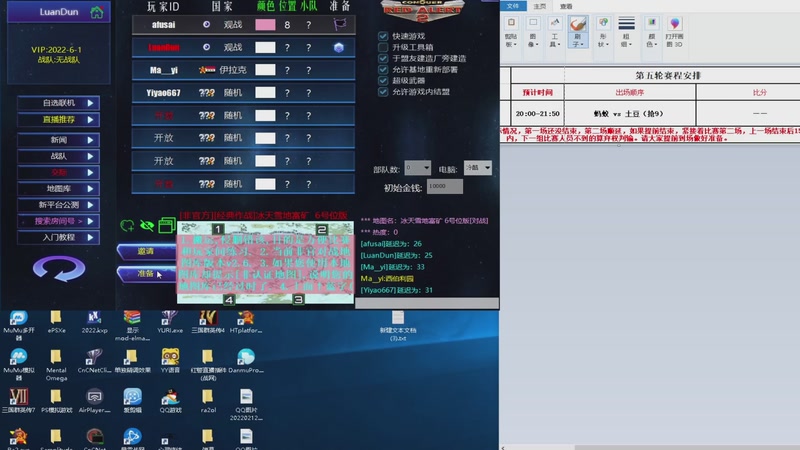The height and width of the screenshot is (450, 800).
Task: Toggle the 于盟友建造厂旁建造 checkbox
Action: pyautogui.click(x=383, y=58)
